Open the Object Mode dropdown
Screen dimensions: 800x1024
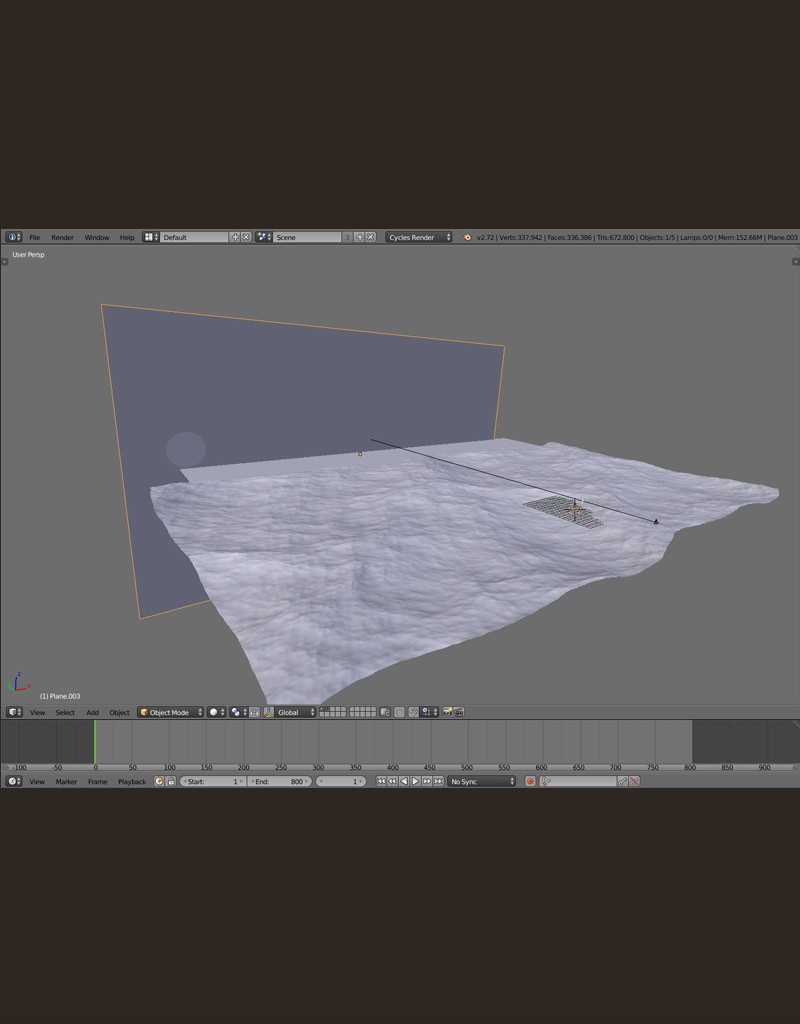tap(170, 712)
